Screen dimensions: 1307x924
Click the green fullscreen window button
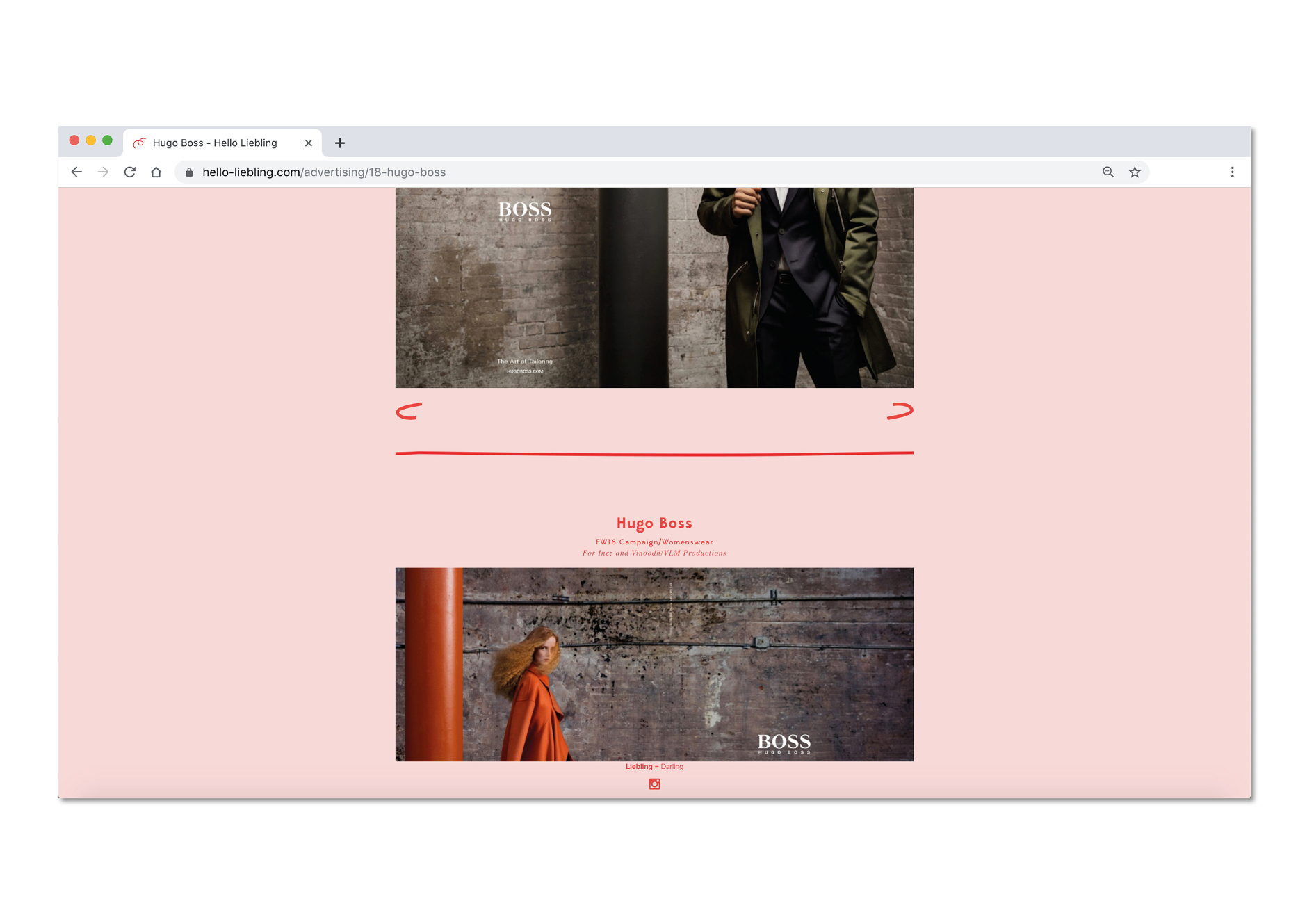pyautogui.click(x=107, y=140)
